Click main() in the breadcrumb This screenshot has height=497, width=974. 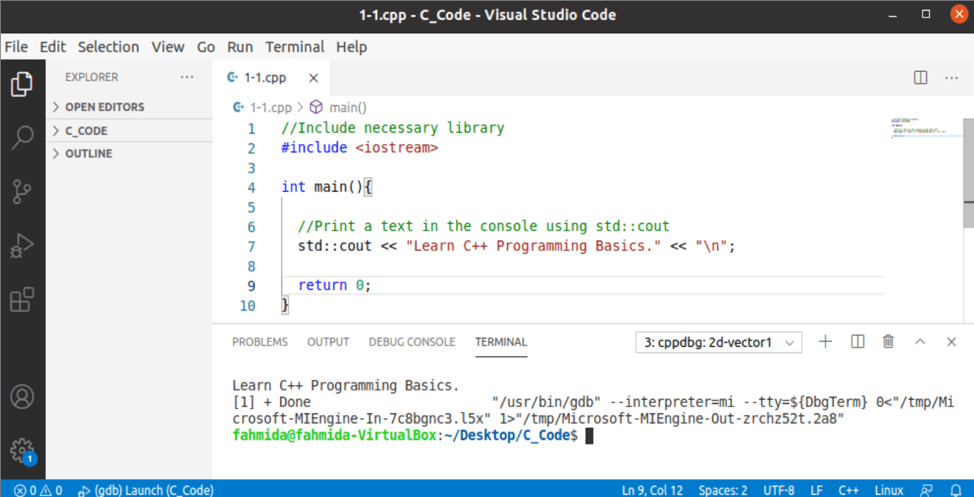(348, 107)
